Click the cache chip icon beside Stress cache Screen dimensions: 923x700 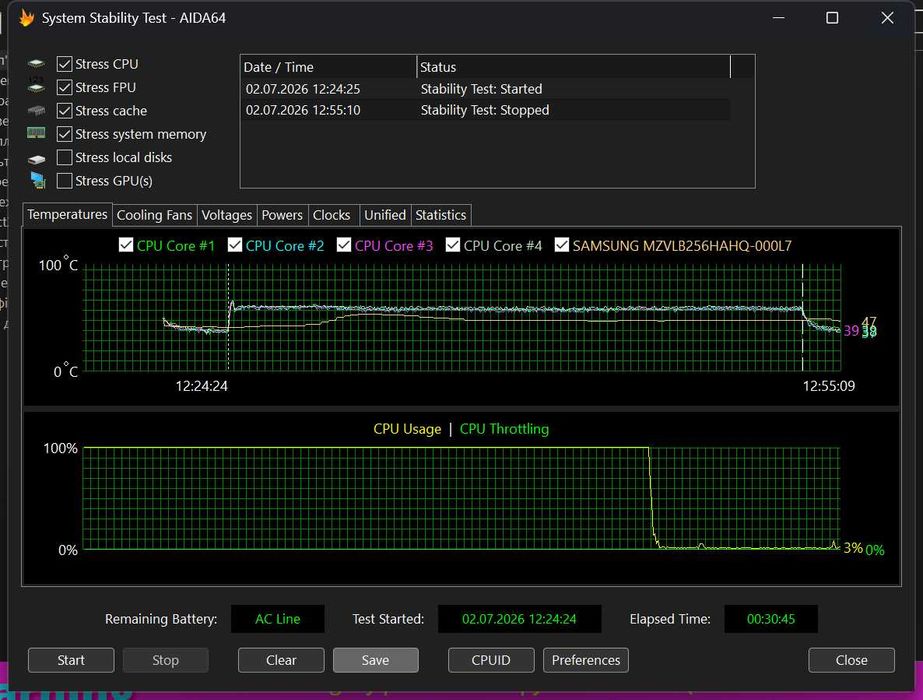36,111
